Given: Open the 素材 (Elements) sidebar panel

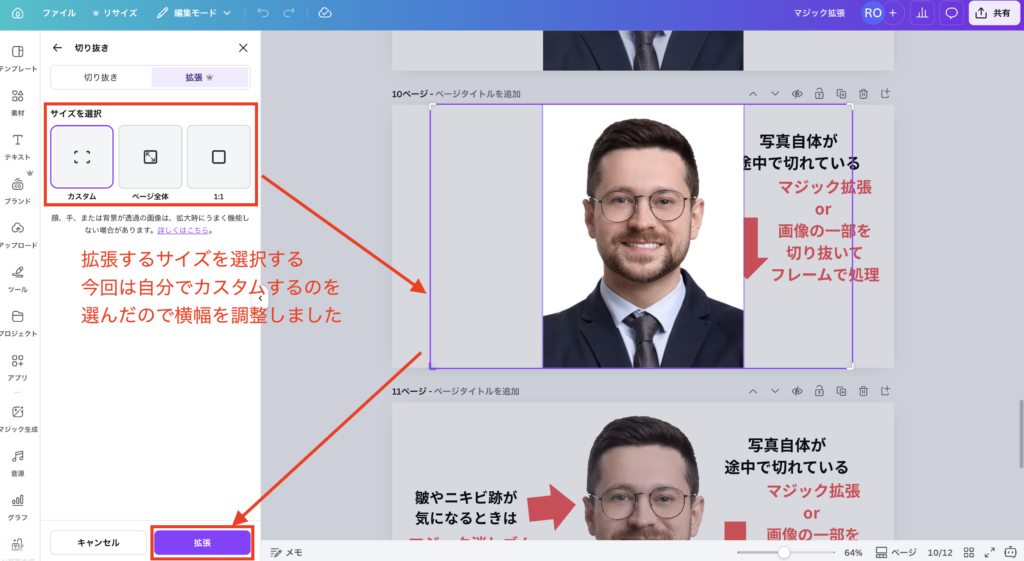Looking at the screenshot, I should (18, 102).
